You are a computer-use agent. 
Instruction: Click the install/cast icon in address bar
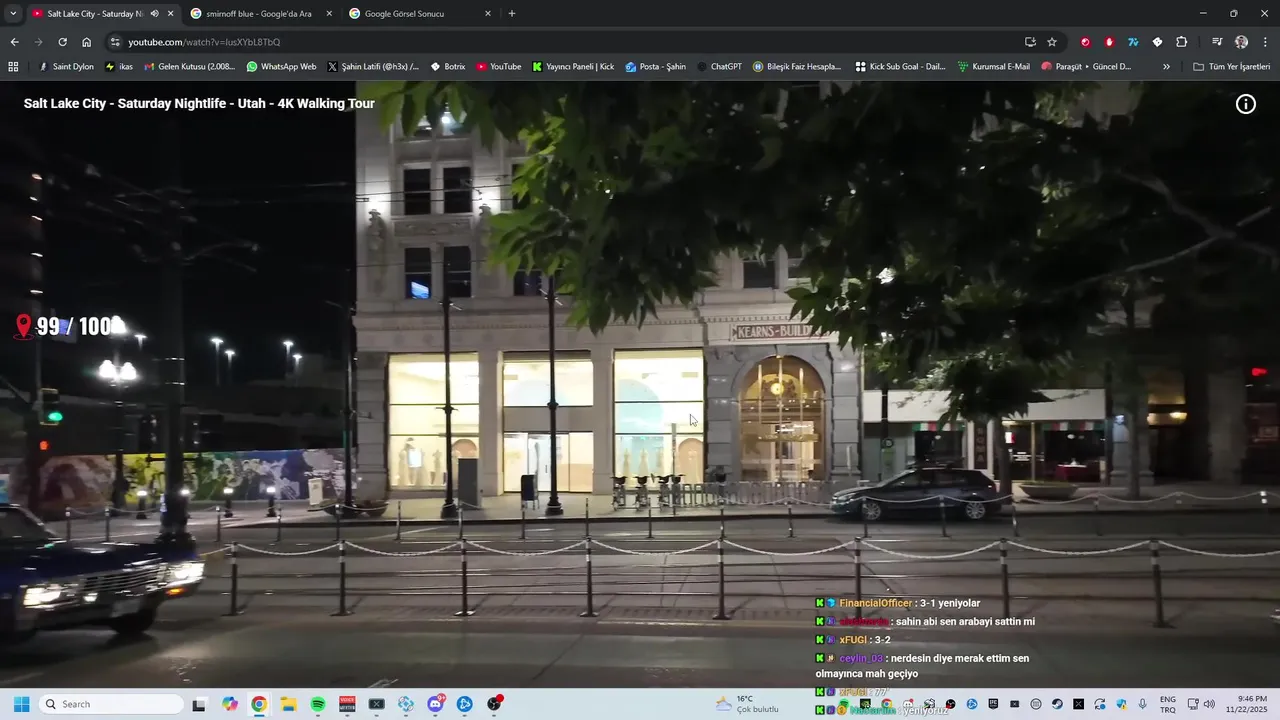coord(1030,42)
